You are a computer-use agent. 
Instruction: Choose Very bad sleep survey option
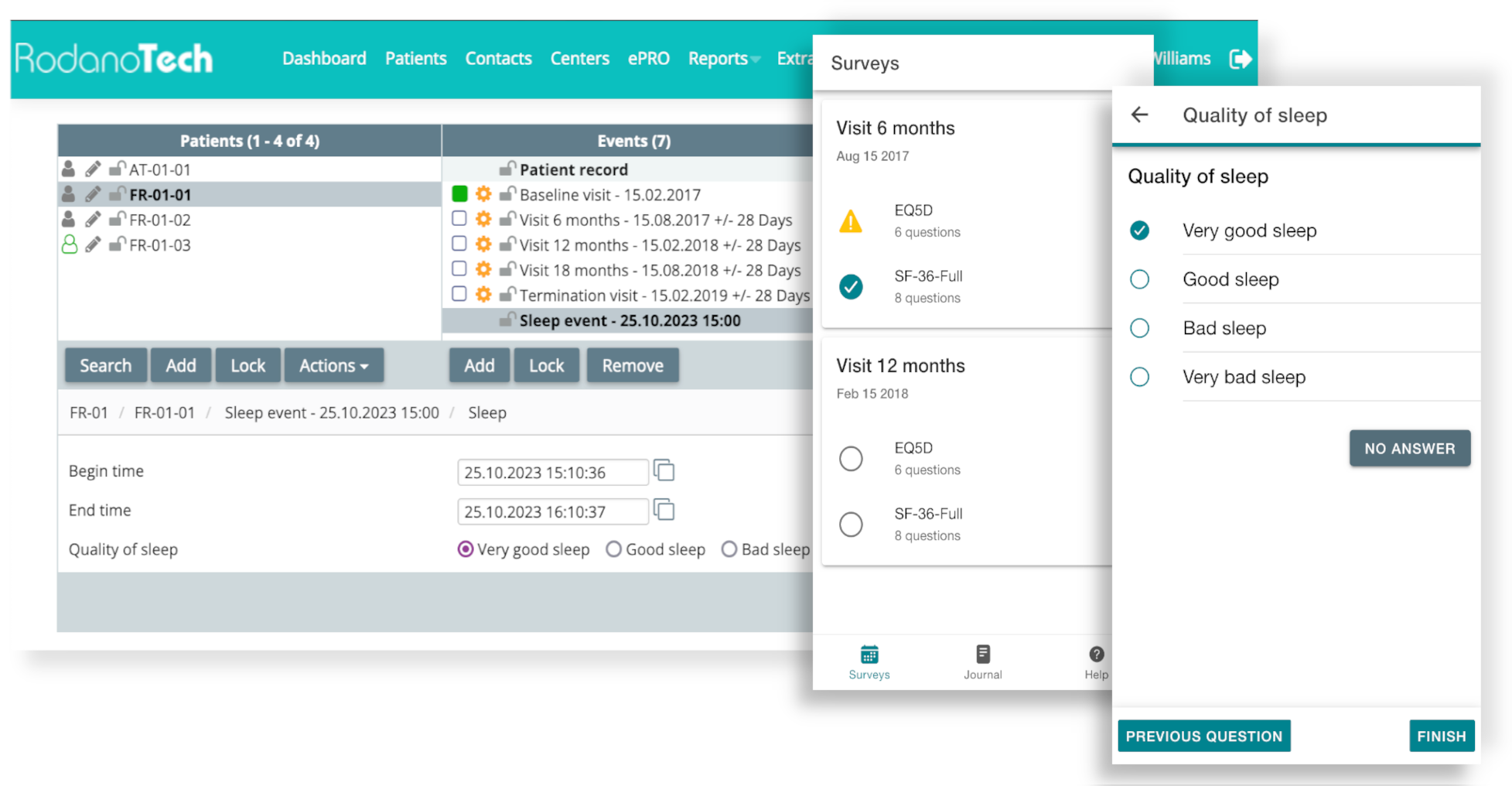(1139, 377)
